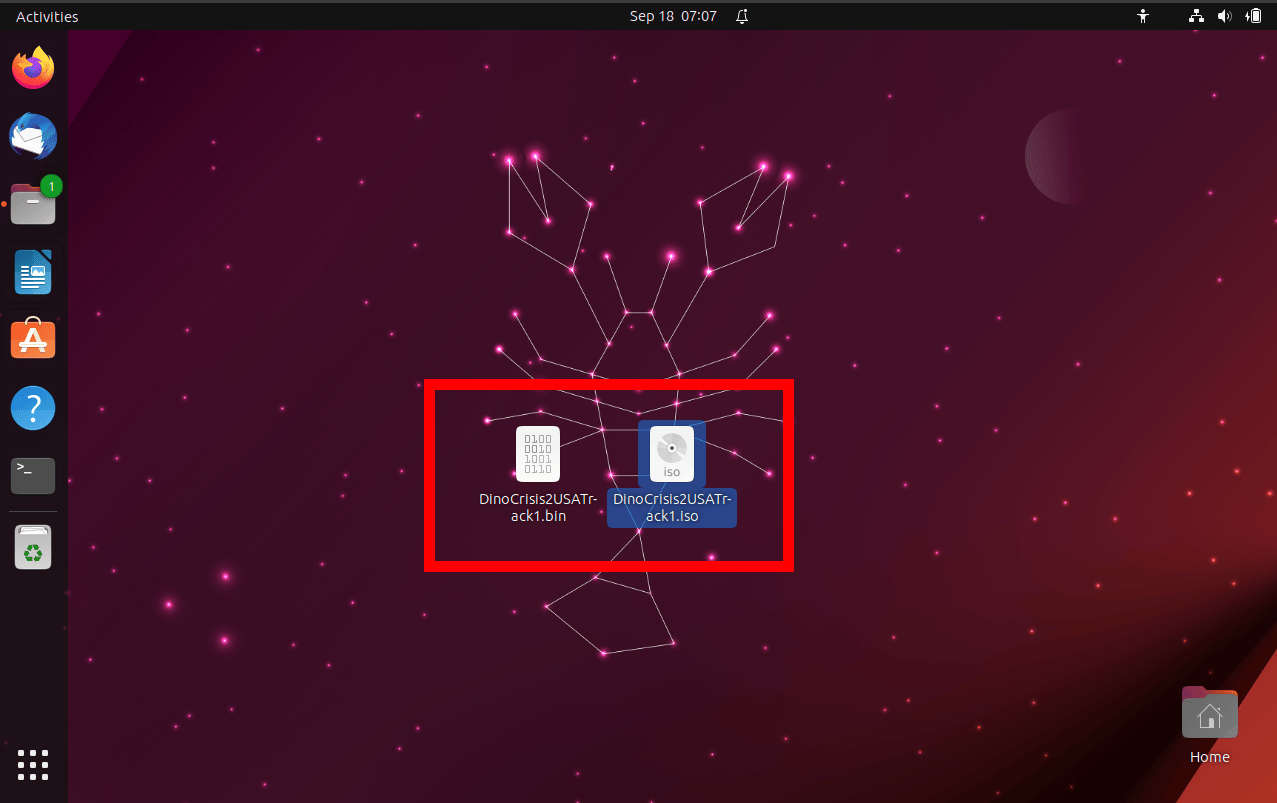The height and width of the screenshot is (803, 1277).
Task: Open the Terminal from the dock
Action: coord(33,475)
